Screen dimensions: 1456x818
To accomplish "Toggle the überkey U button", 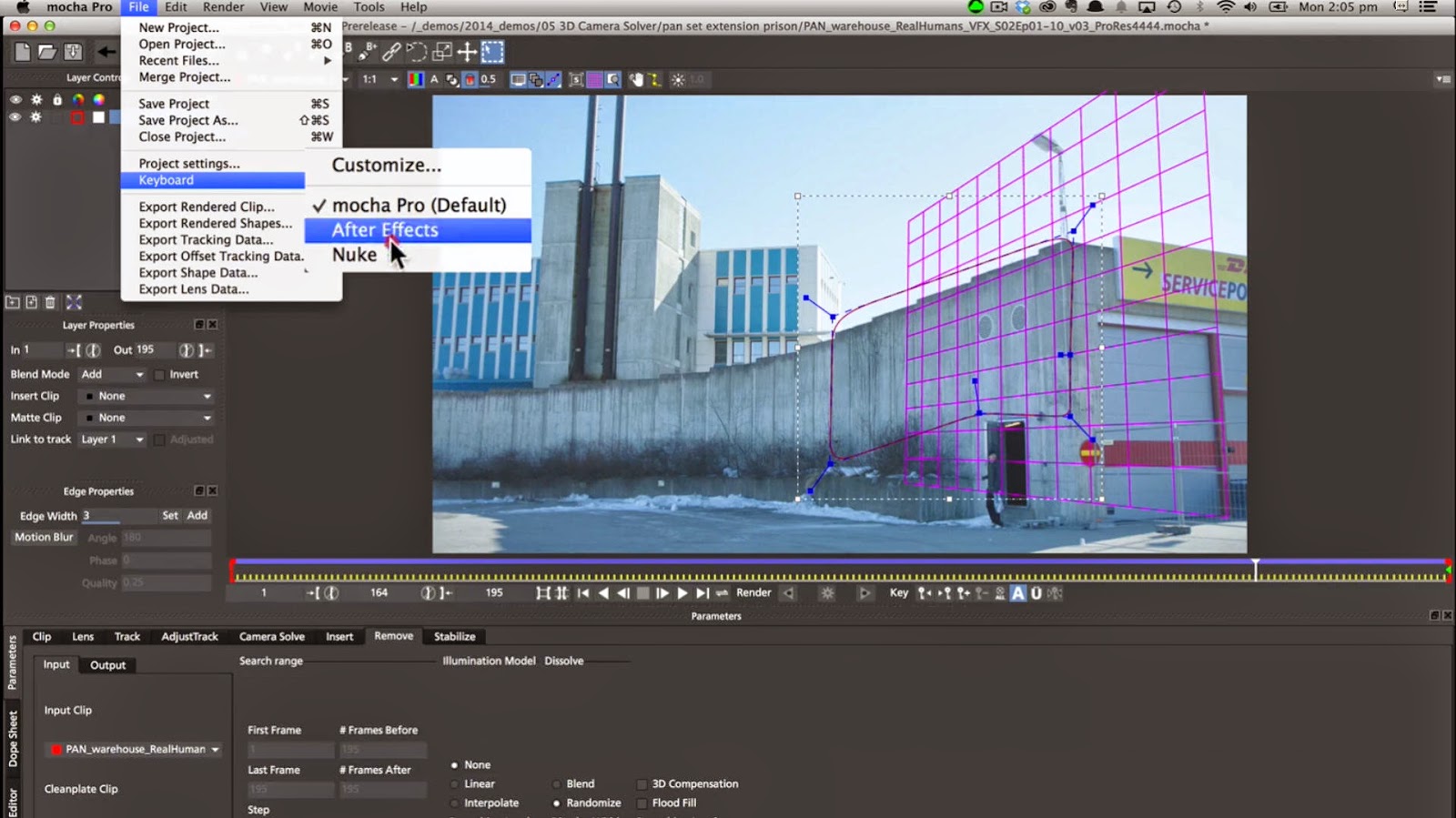I will pos(1036,593).
